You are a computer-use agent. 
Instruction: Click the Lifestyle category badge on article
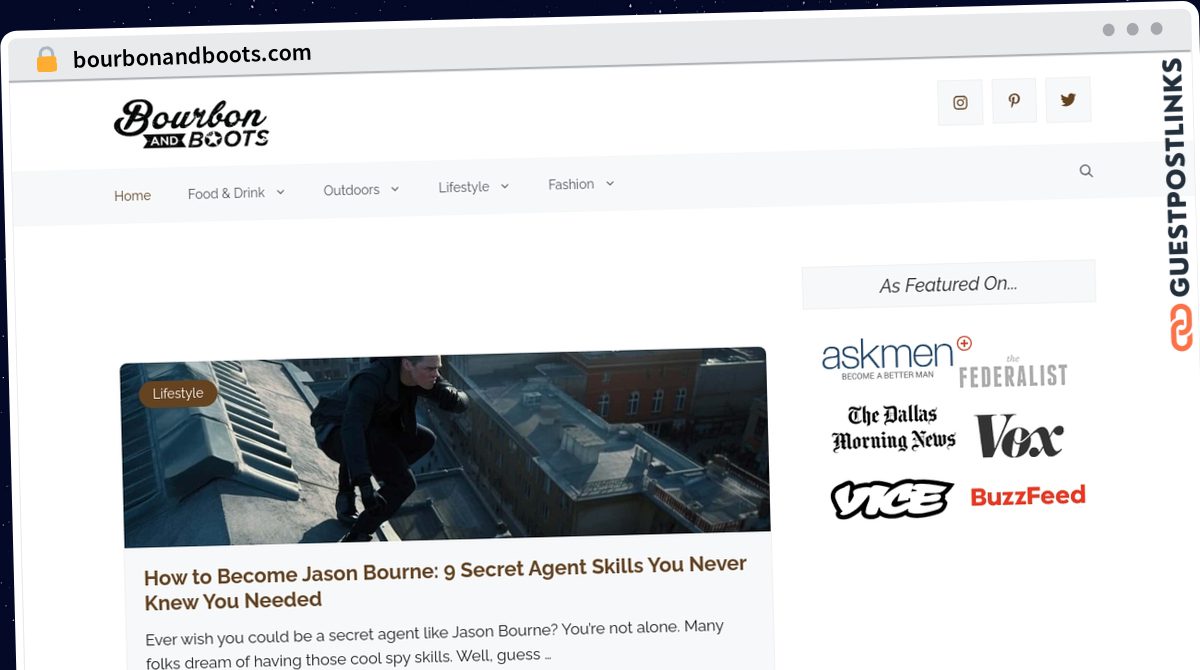178,393
